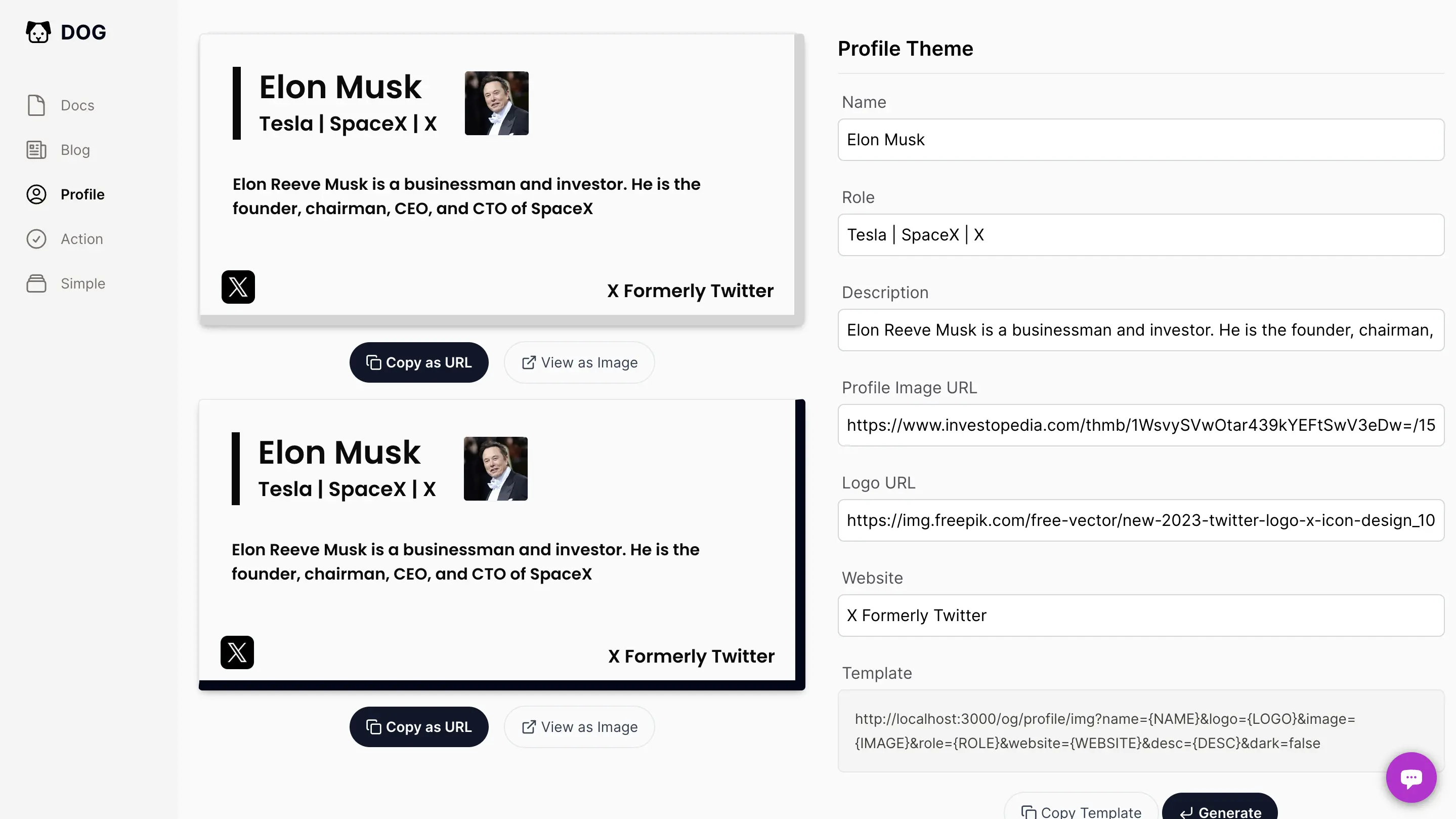The image size is (1456, 819).
Task: Click the DOG logo icon
Action: point(38,32)
